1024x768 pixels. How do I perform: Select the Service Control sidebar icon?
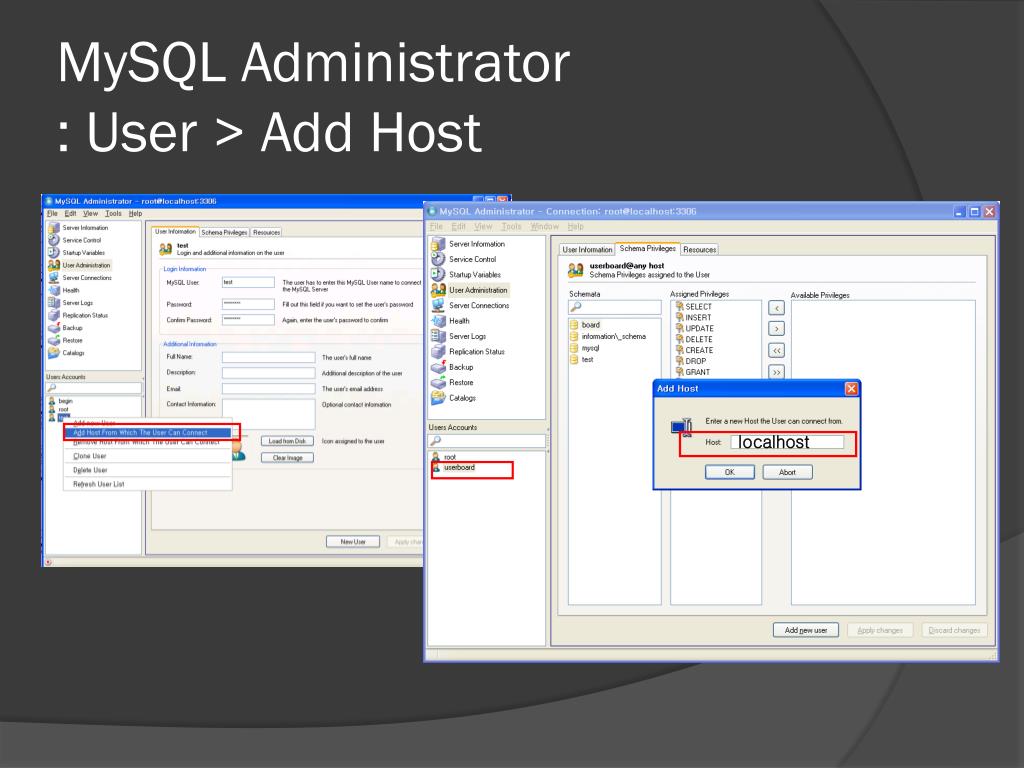[x=438, y=259]
